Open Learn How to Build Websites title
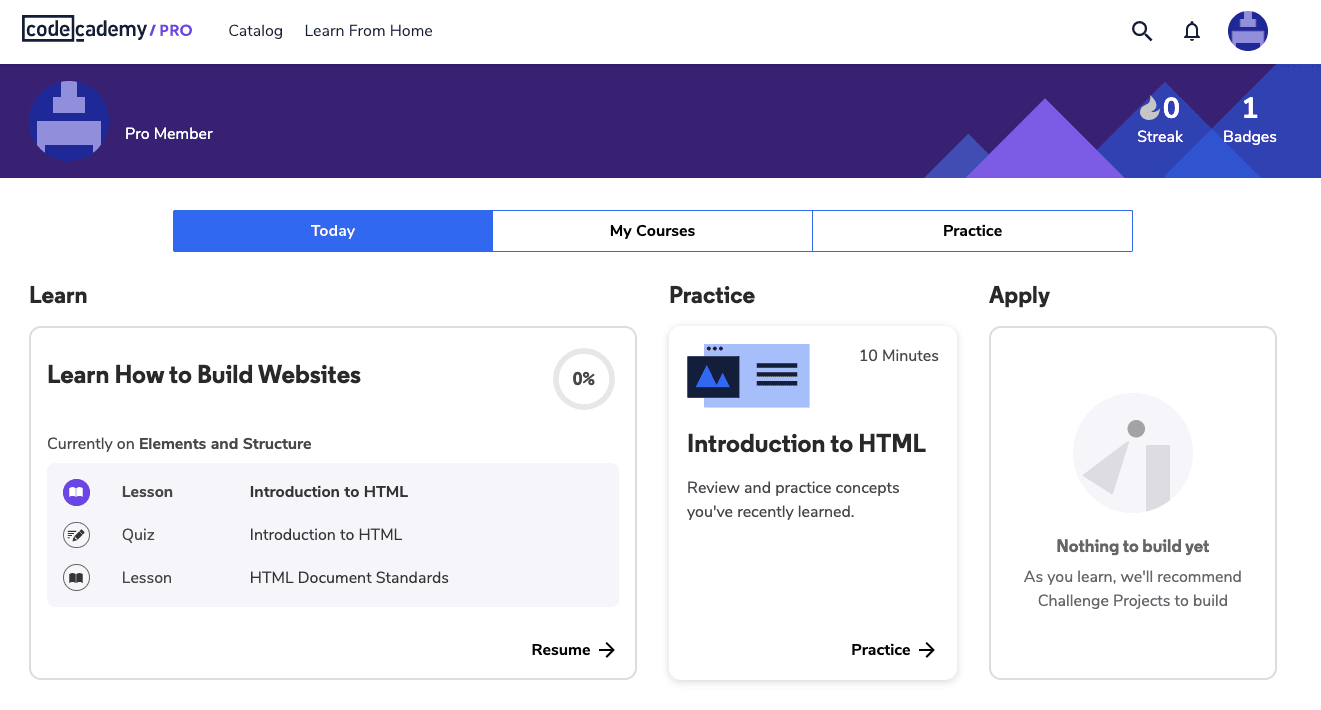The width and height of the screenshot is (1321, 710). point(204,375)
